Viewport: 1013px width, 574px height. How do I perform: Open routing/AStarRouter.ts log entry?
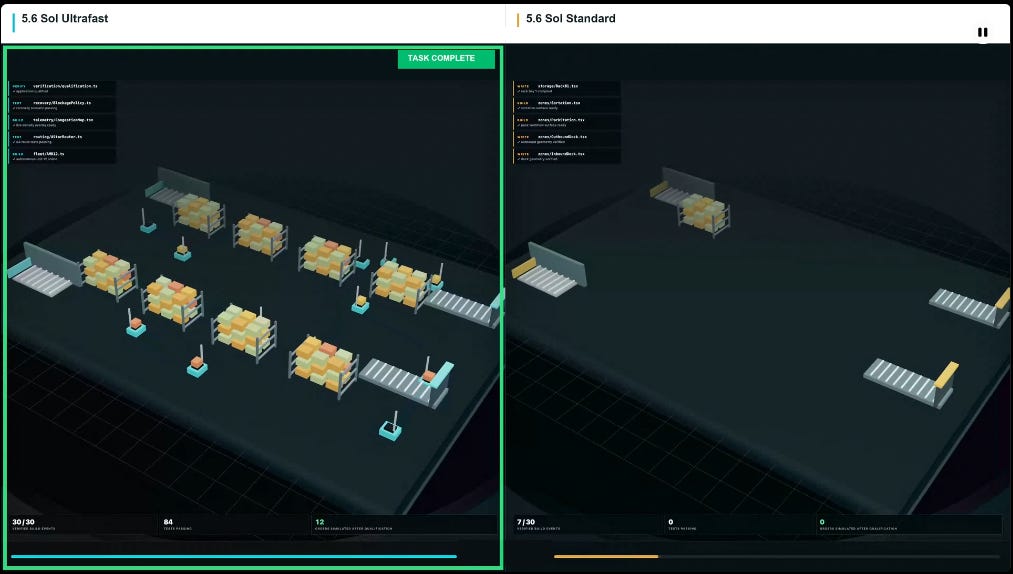point(63,139)
